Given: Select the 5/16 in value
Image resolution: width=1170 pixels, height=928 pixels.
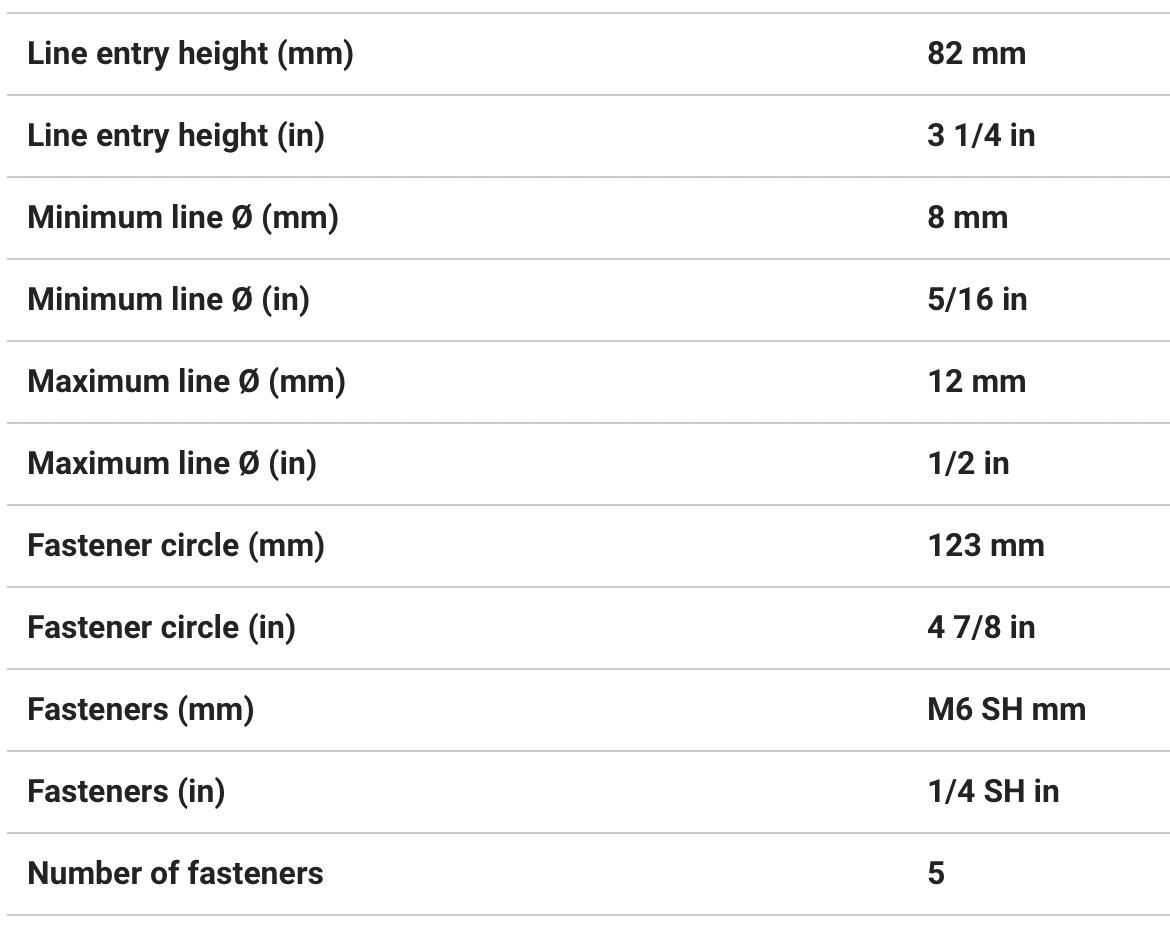Looking at the screenshot, I should pos(976,300).
